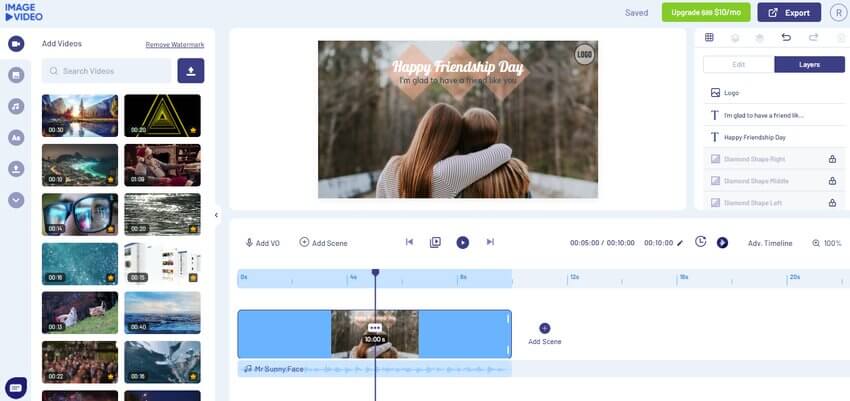The height and width of the screenshot is (401, 850).
Task: Play the current scene only
Action: 435,242
